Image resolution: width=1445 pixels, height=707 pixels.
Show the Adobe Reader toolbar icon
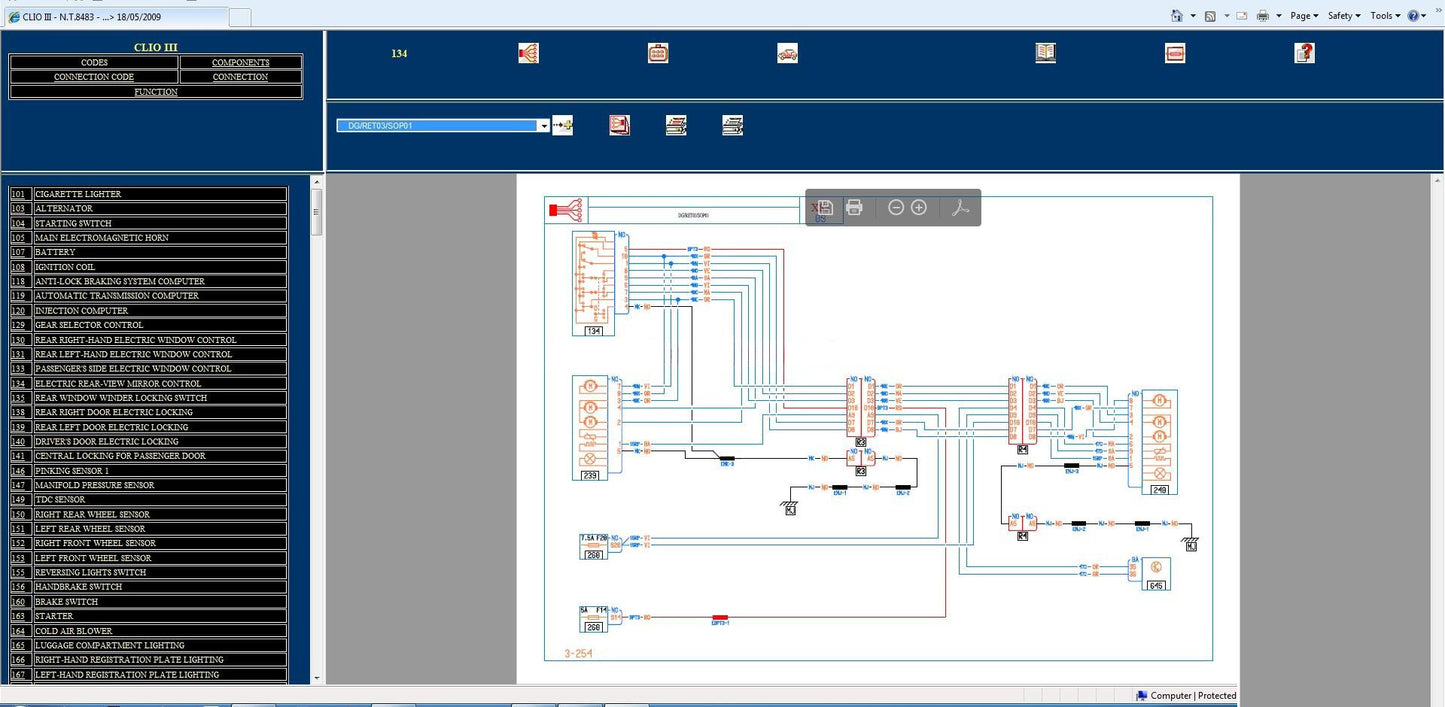[959, 207]
